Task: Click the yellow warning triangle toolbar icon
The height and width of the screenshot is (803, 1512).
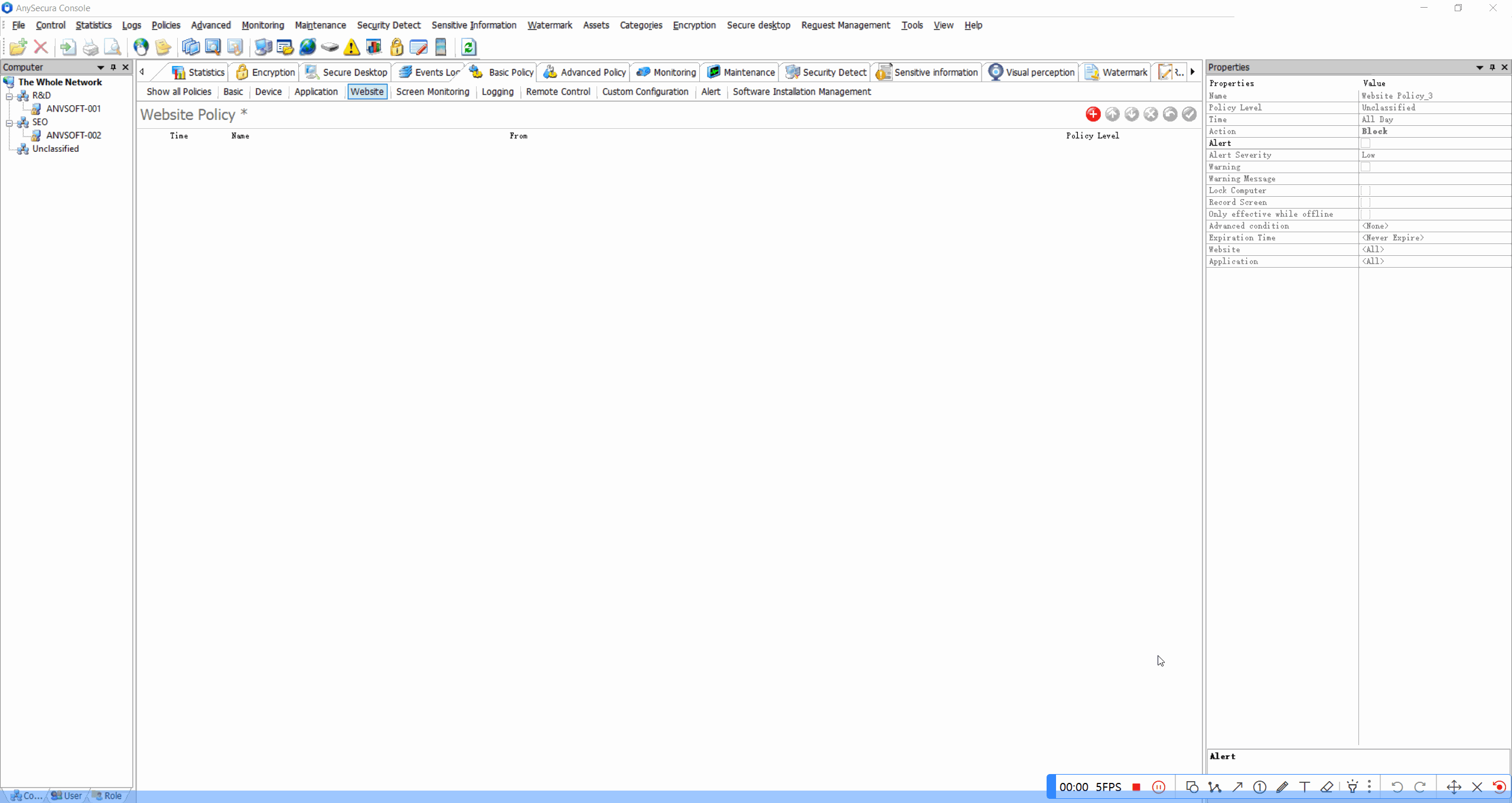Action: point(351,47)
